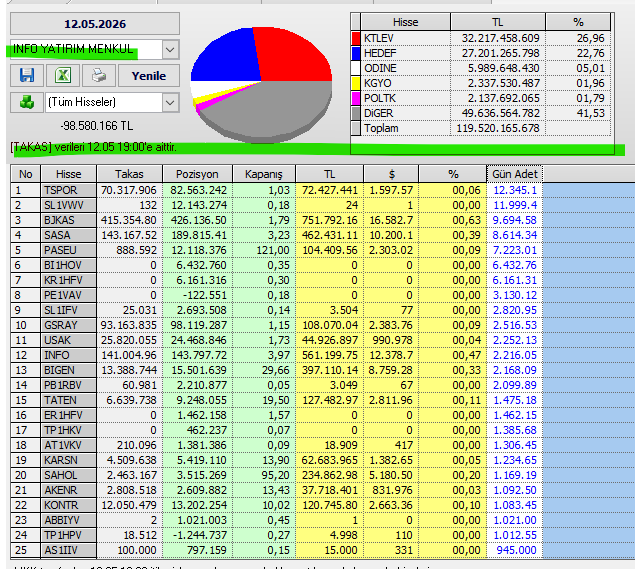Select the BJKAS stock cell
The image size is (635, 569).
(x=68, y=220)
